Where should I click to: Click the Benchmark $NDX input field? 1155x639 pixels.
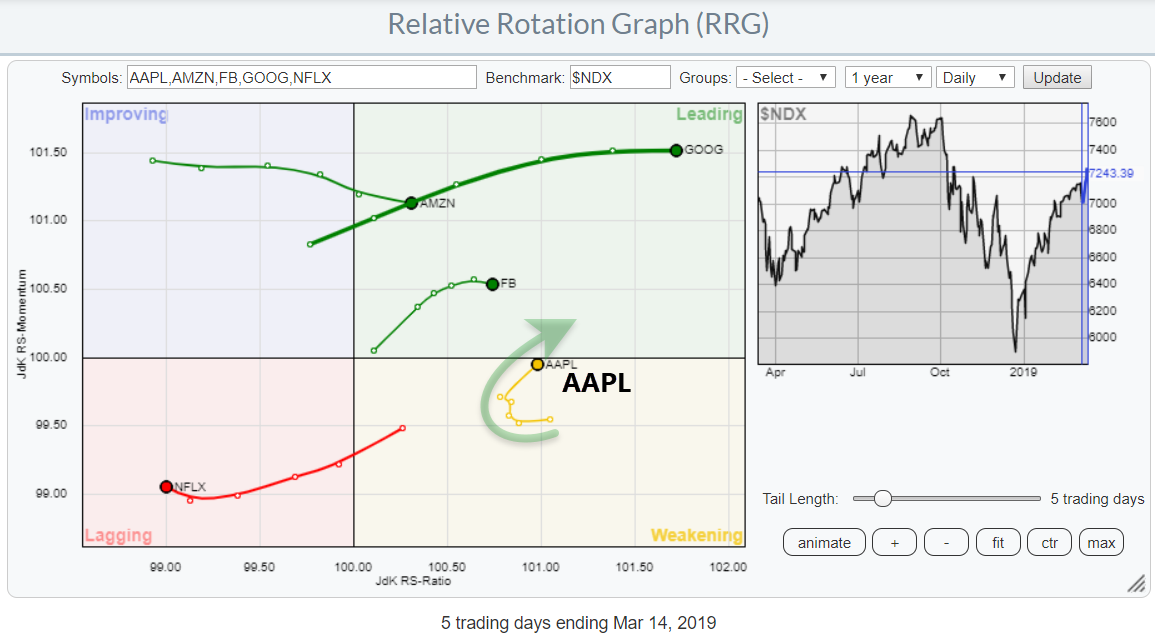pyautogui.click(x=619, y=77)
